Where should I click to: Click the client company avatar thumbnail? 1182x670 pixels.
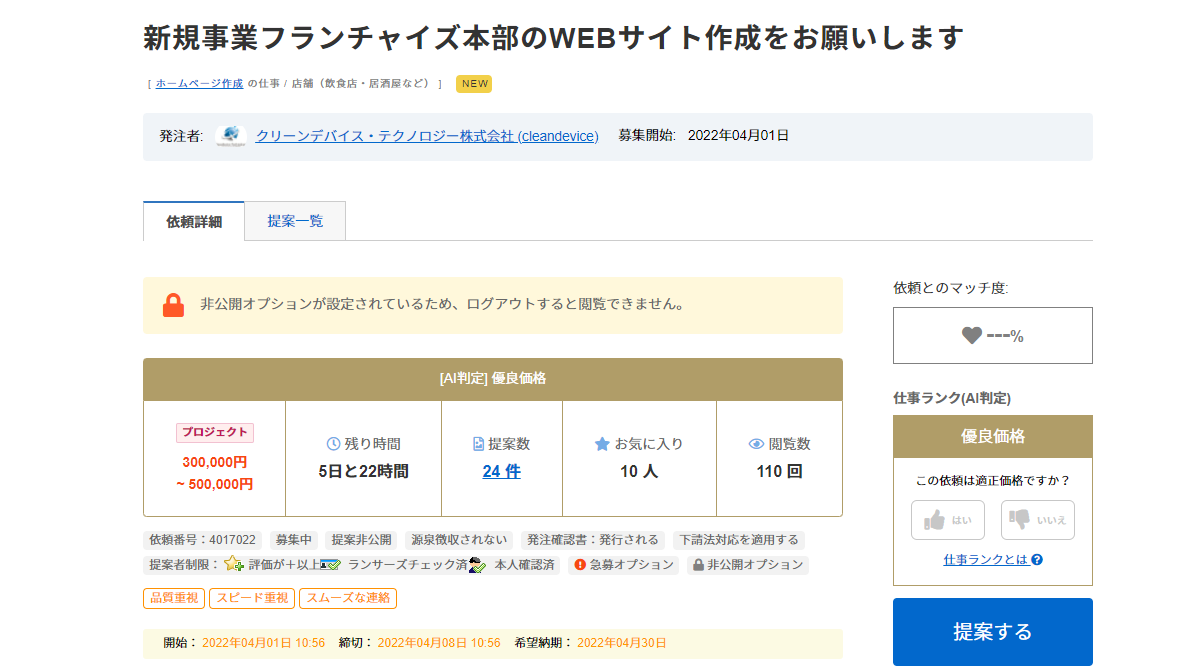[x=231, y=136]
